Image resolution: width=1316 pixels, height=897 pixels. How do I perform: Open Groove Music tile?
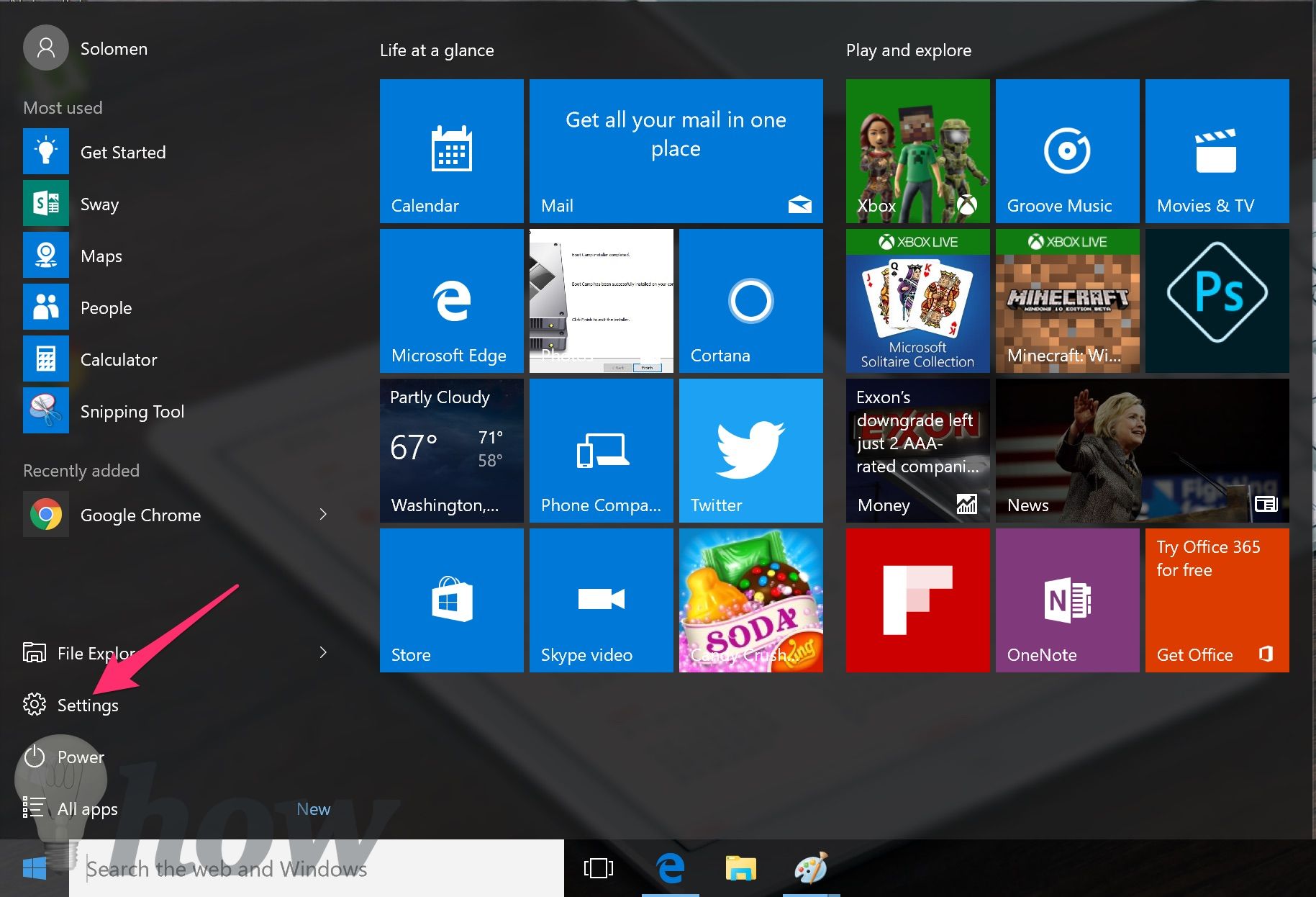pos(1067,150)
